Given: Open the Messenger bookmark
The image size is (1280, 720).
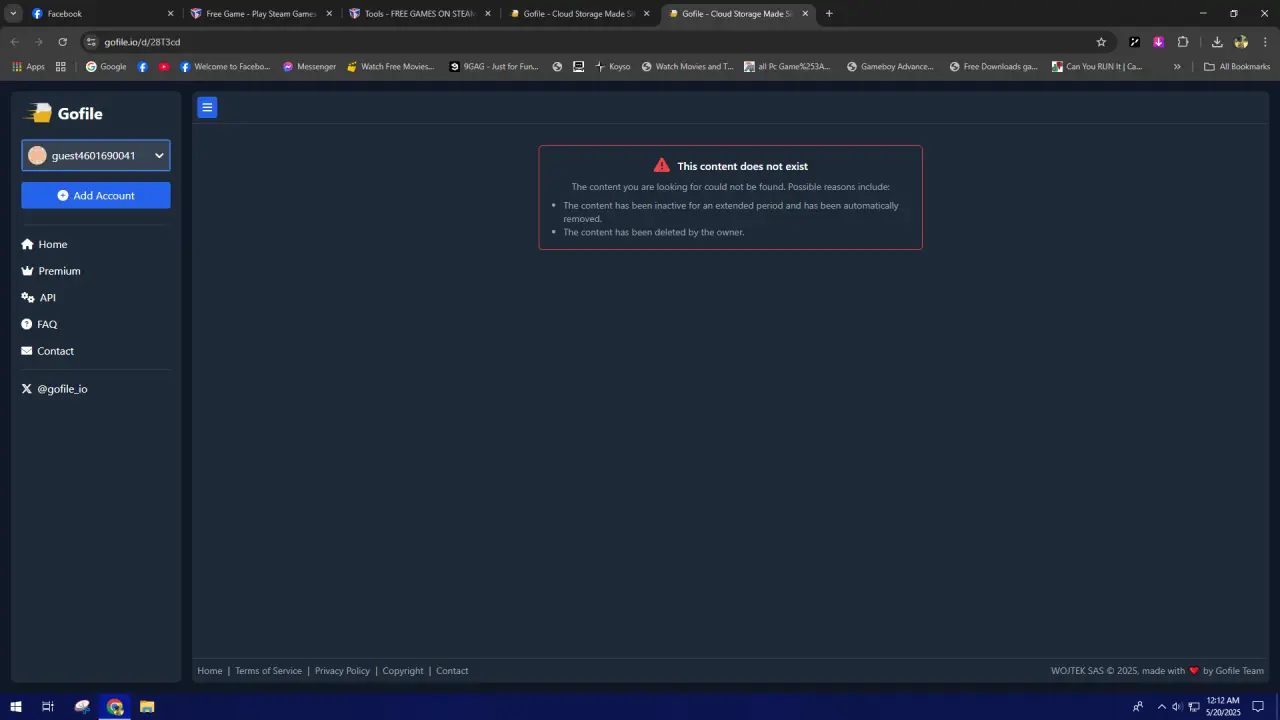Looking at the screenshot, I should [x=309, y=67].
